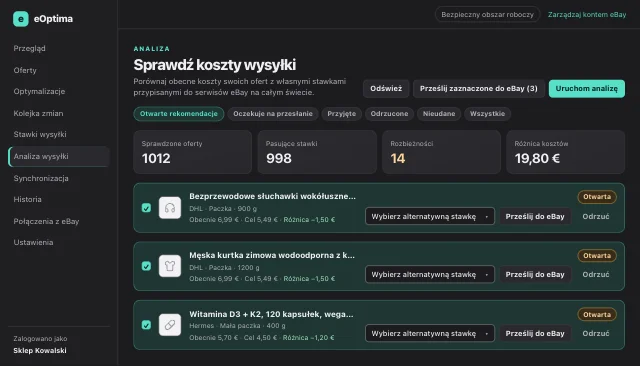Click the Sklep Kowalski account name
This screenshot has width=640, height=366.
pos(40,350)
